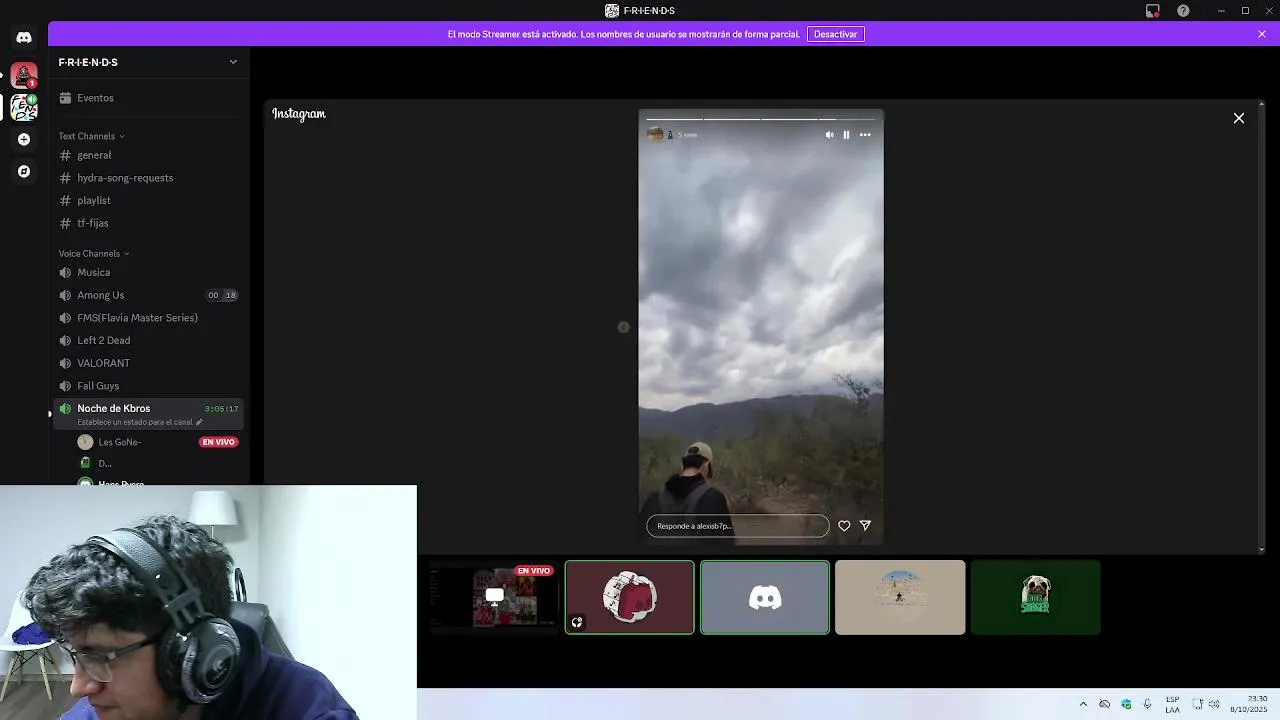Join the Left 2 Dead voice channel
The image size is (1280, 720).
[x=148, y=340]
